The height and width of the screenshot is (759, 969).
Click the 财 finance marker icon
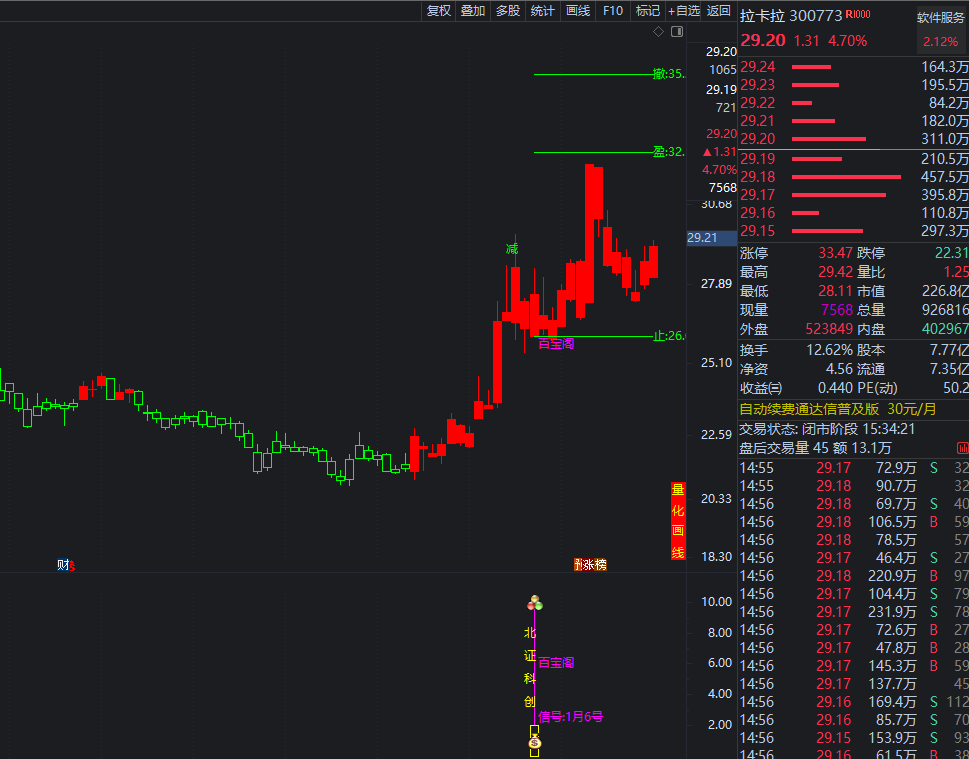tap(66, 565)
